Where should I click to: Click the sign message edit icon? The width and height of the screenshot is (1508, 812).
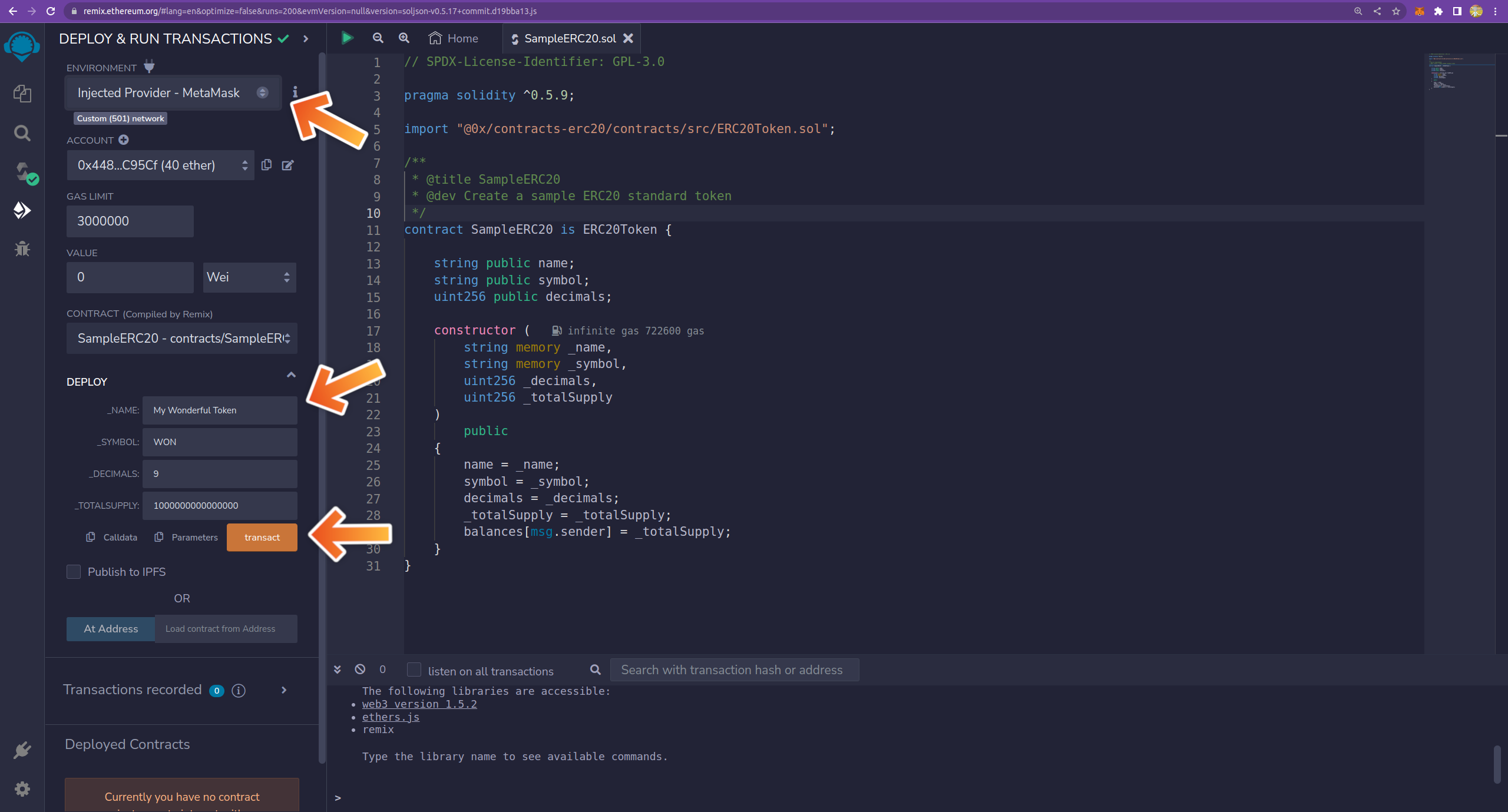[x=287, y=165]
